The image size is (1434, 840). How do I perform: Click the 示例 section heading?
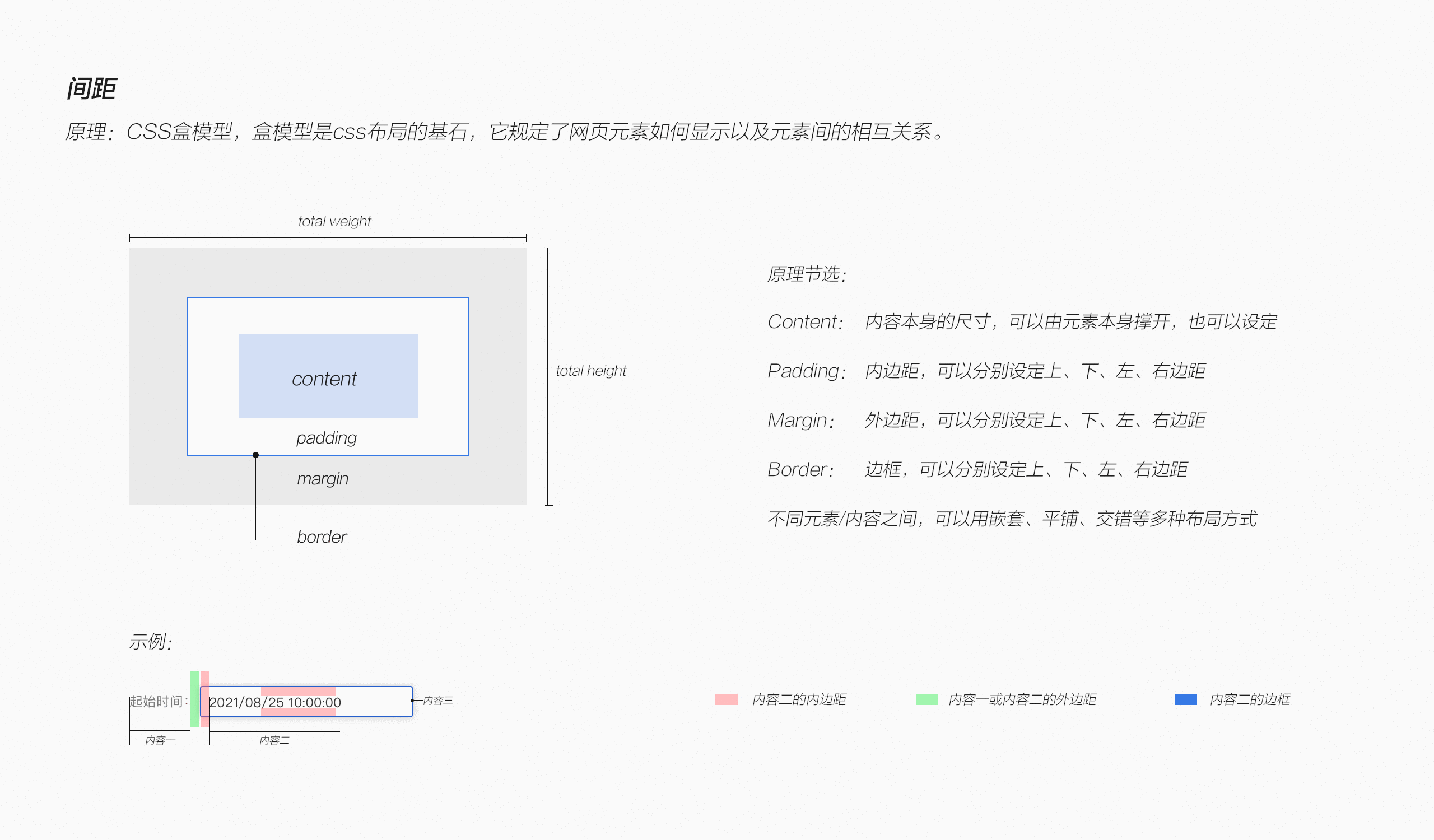coord(150,642)
